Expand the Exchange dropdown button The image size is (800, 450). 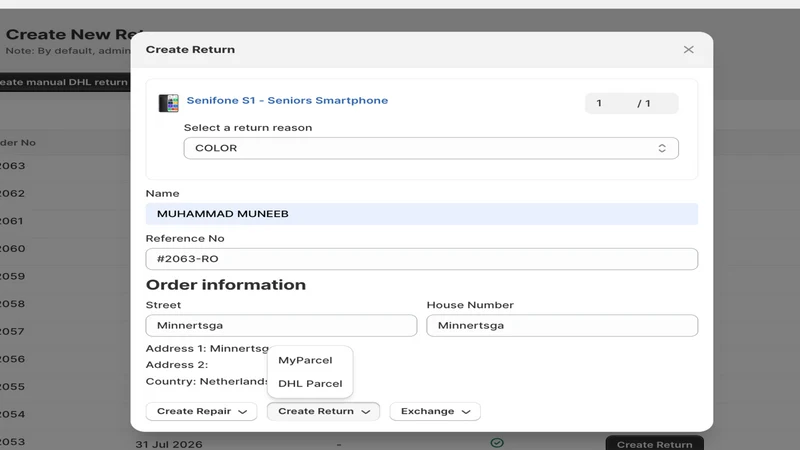click(435, 411)
